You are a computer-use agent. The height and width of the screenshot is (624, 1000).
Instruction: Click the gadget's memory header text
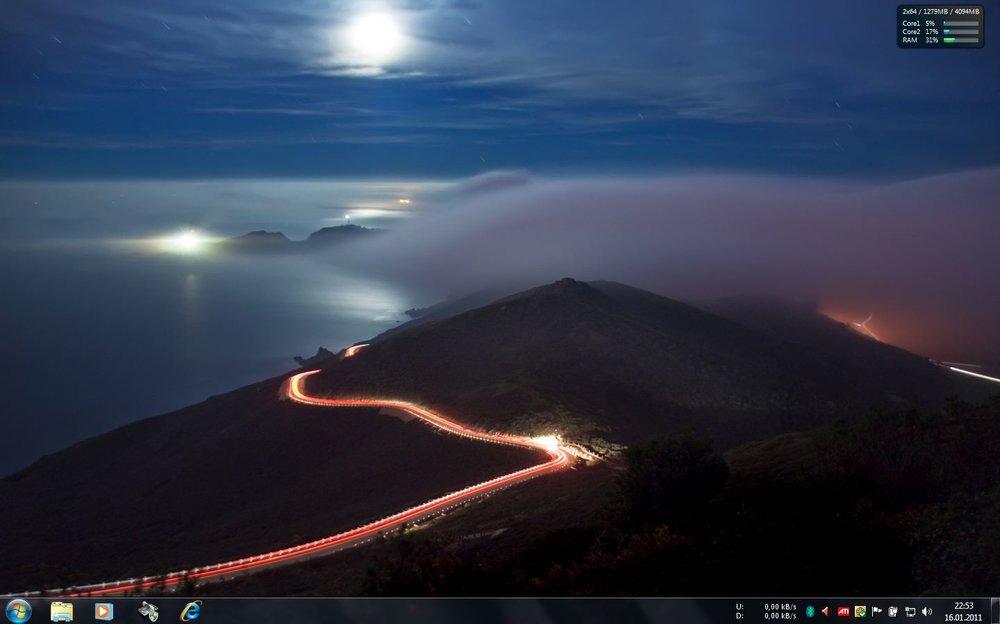tap(941, 11)
